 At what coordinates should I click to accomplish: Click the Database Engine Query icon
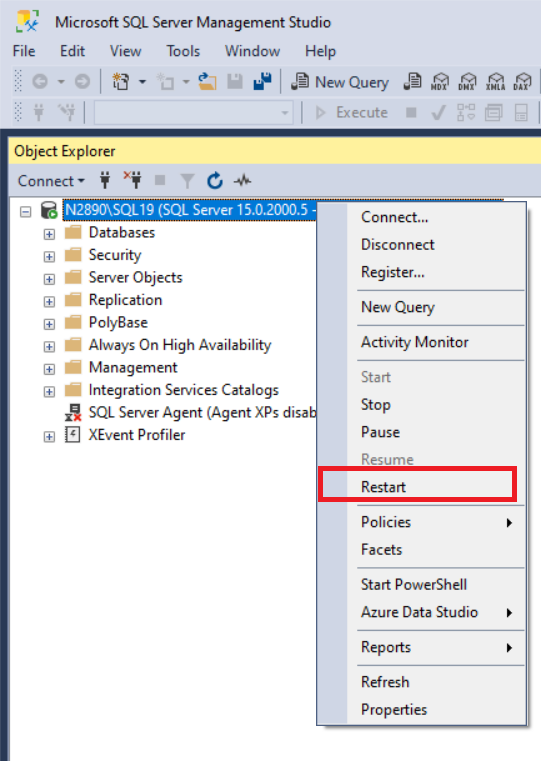click(x=412, y=82)
